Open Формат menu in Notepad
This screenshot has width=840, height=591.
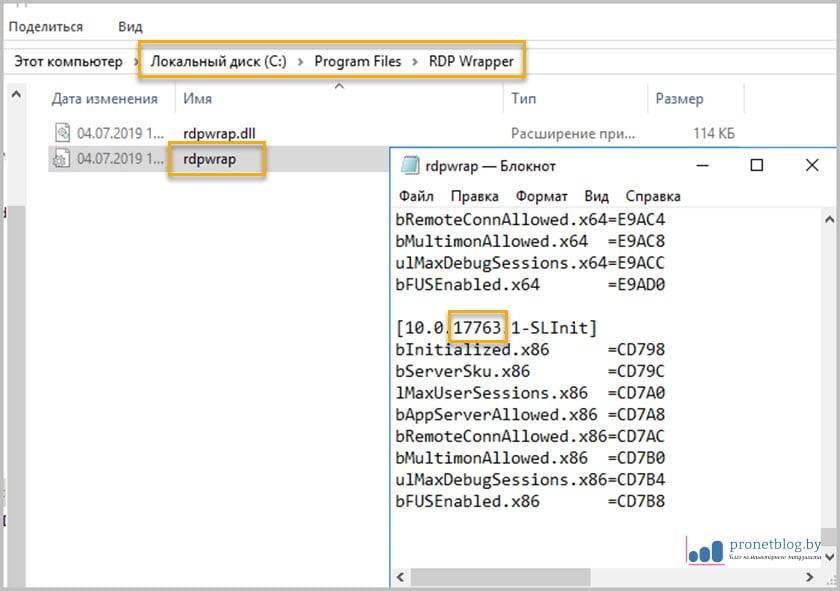[x=541, y=196]
